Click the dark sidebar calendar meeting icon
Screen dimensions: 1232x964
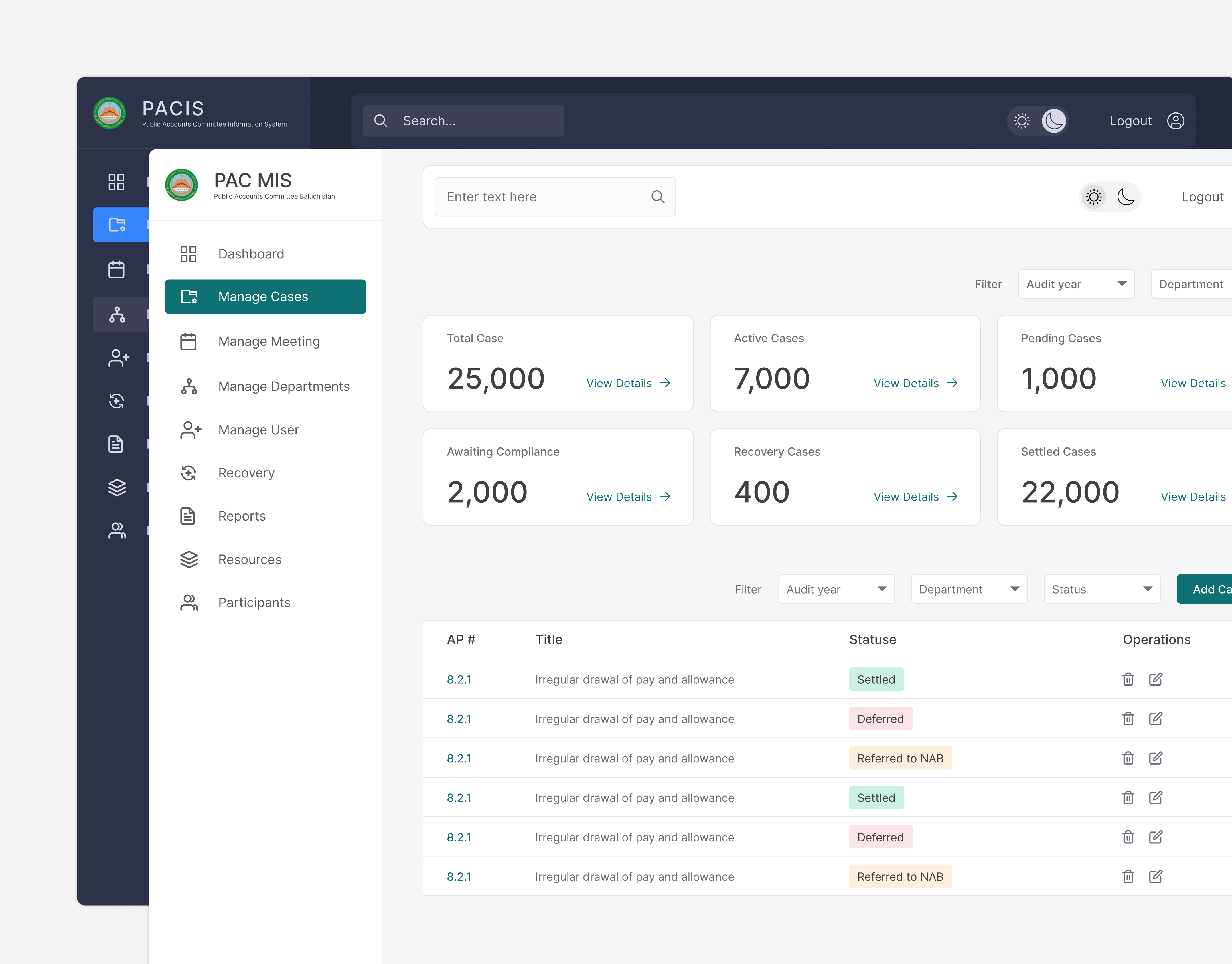(x=116, y=269)
